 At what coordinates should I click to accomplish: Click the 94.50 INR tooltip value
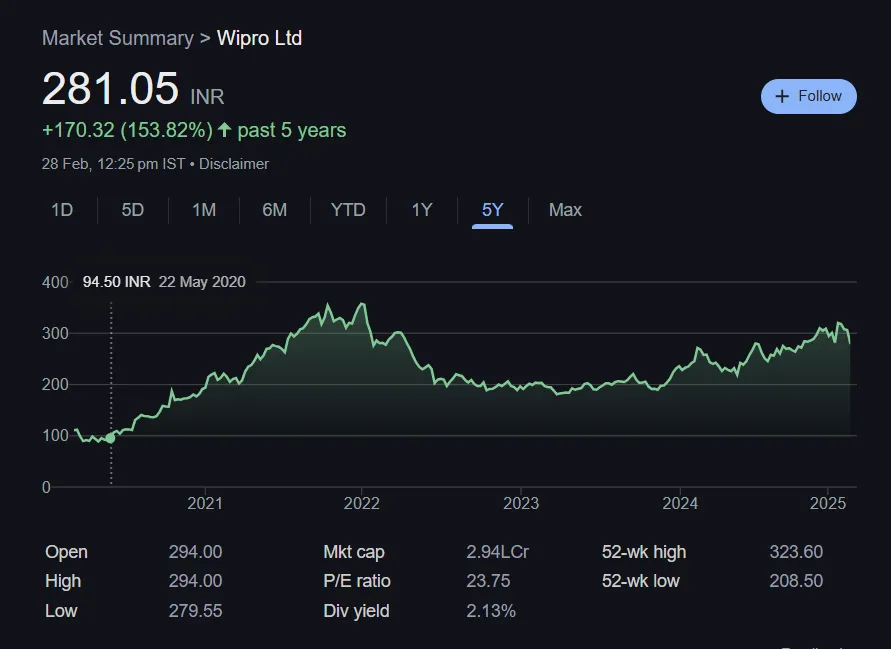point(116,282)
